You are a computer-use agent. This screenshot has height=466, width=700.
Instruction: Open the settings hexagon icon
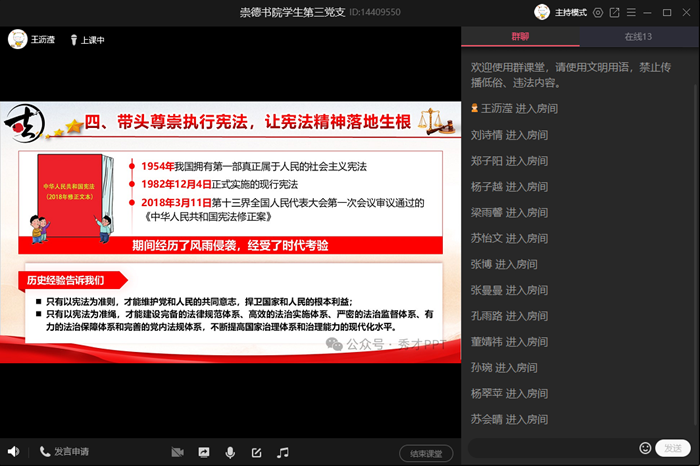[598, 12]
